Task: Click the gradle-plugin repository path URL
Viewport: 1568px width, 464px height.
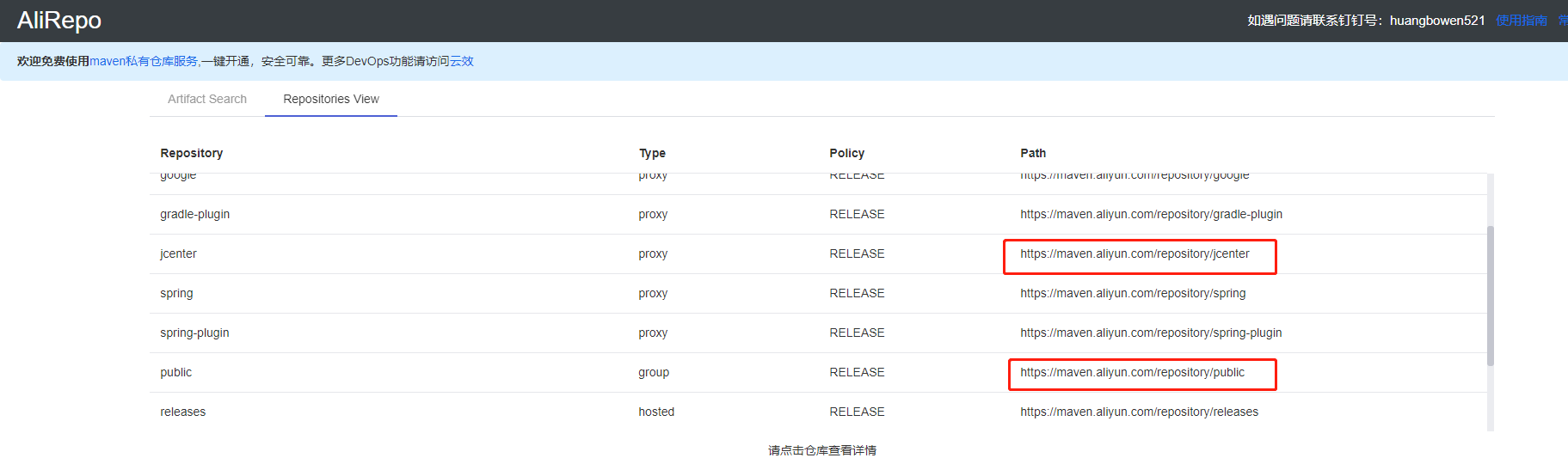Action: pos(1151,214)
